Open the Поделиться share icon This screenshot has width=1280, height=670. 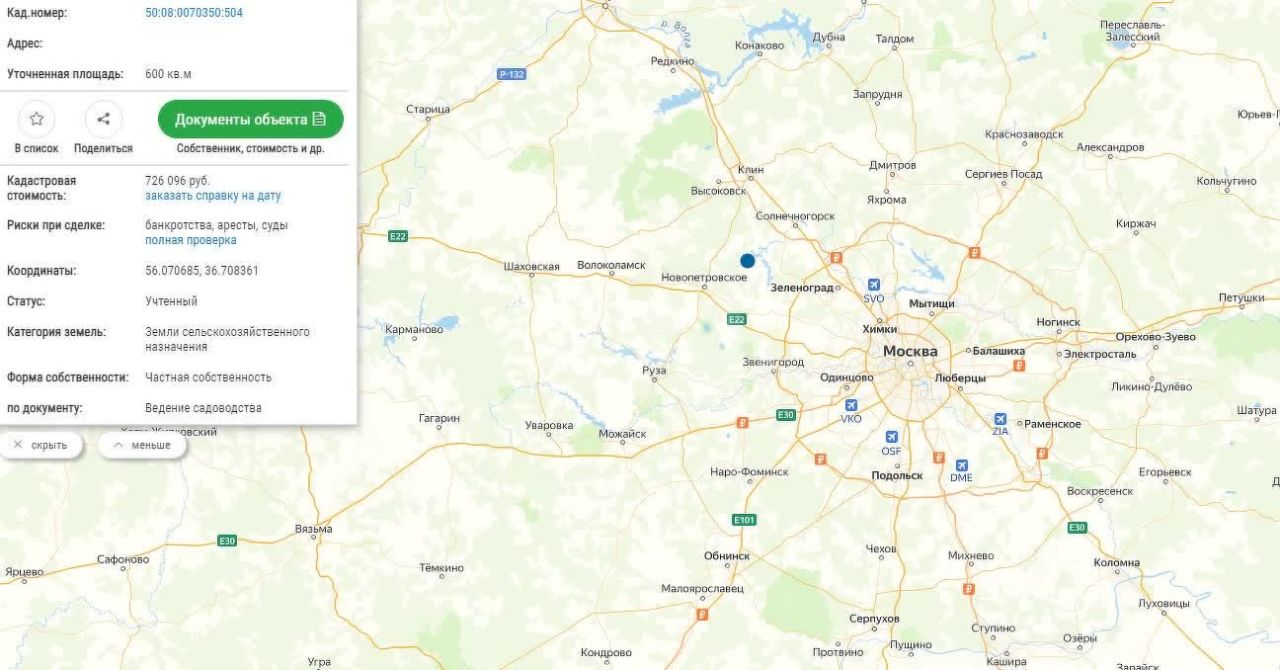(103, 119)
